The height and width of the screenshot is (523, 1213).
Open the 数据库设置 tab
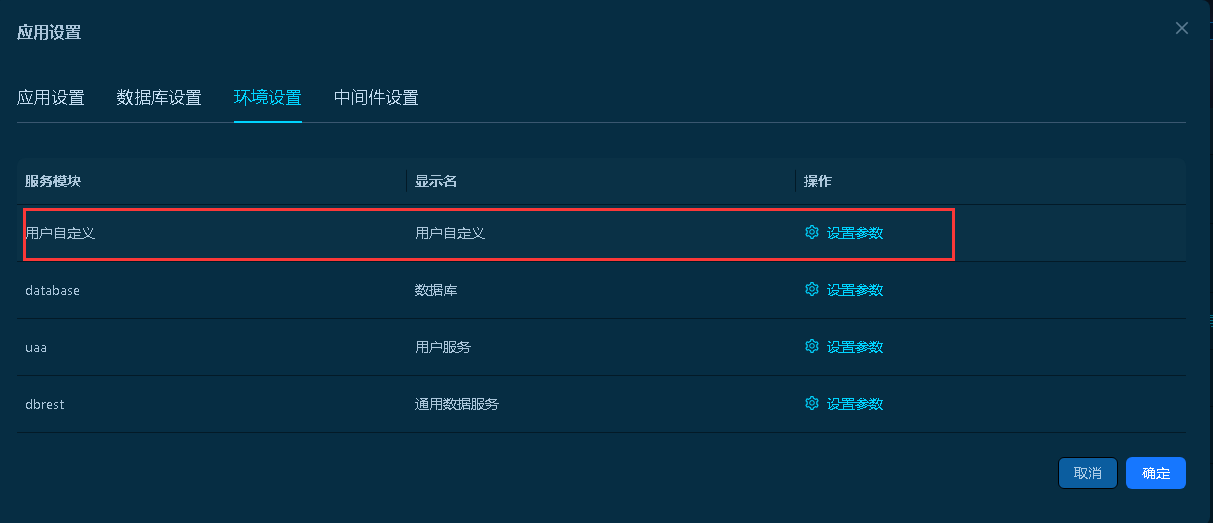(159, 98)
